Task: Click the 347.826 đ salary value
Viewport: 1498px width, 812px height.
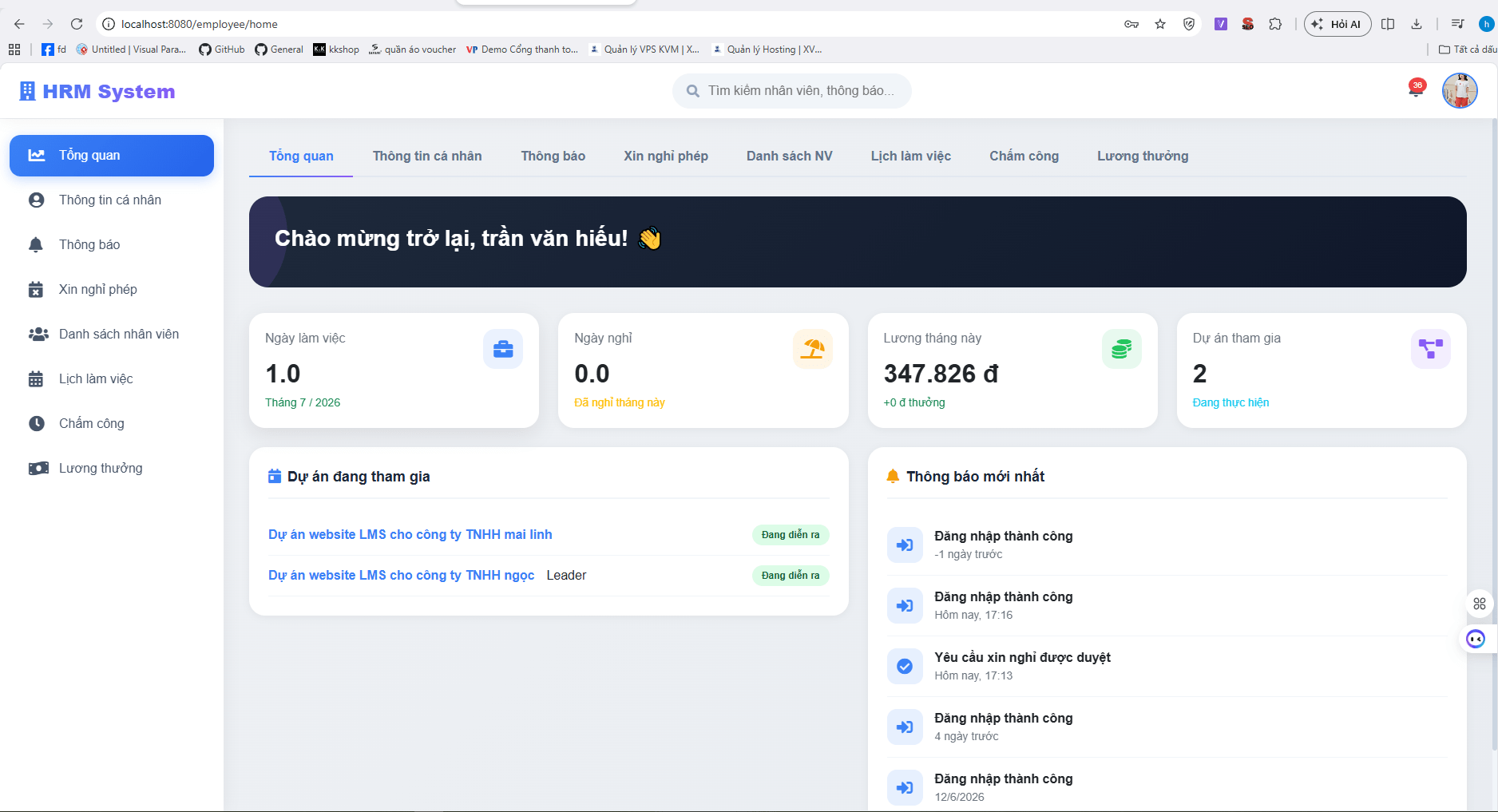Action: 941,374
